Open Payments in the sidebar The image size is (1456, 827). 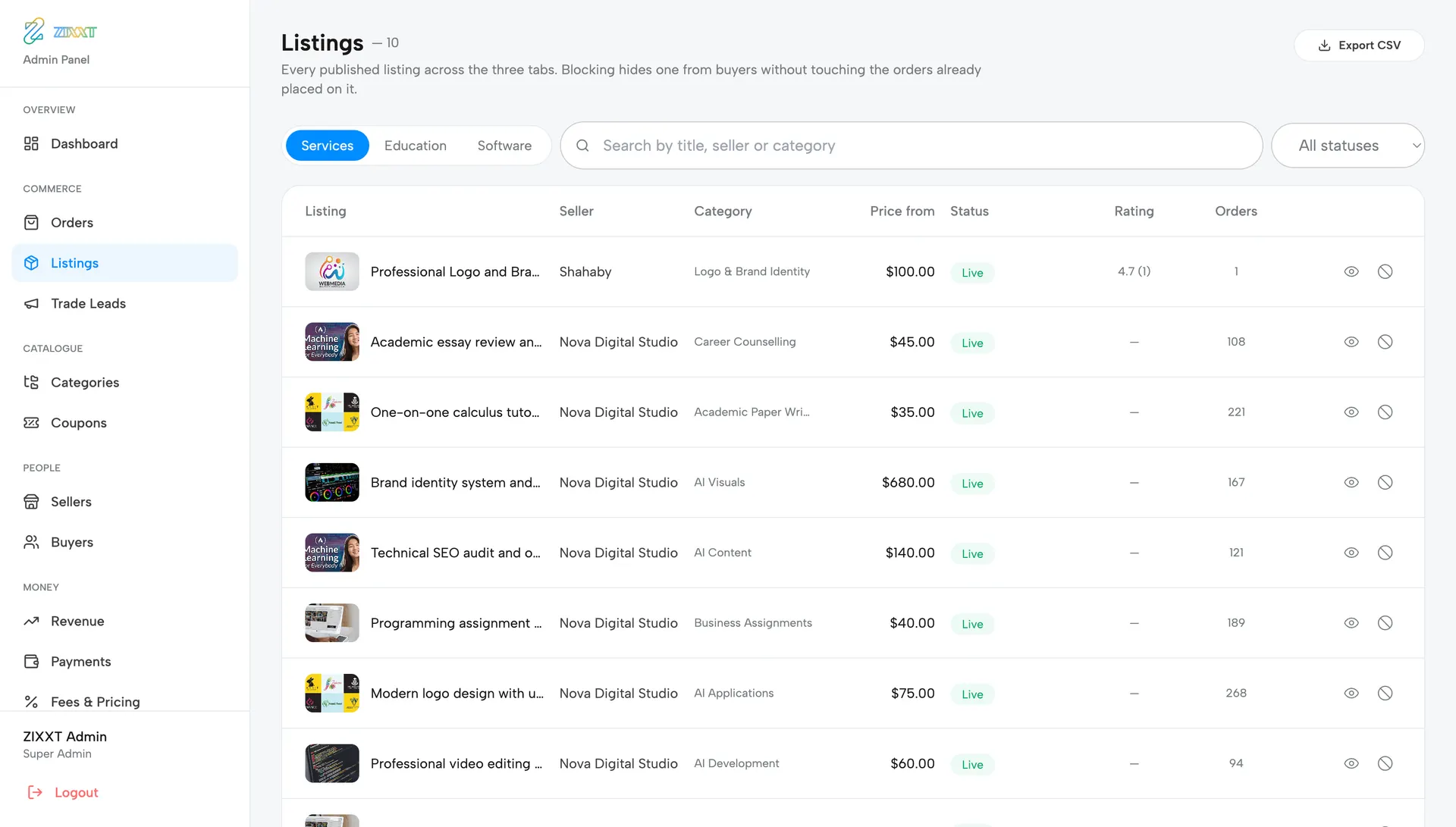tap(125, 662)
